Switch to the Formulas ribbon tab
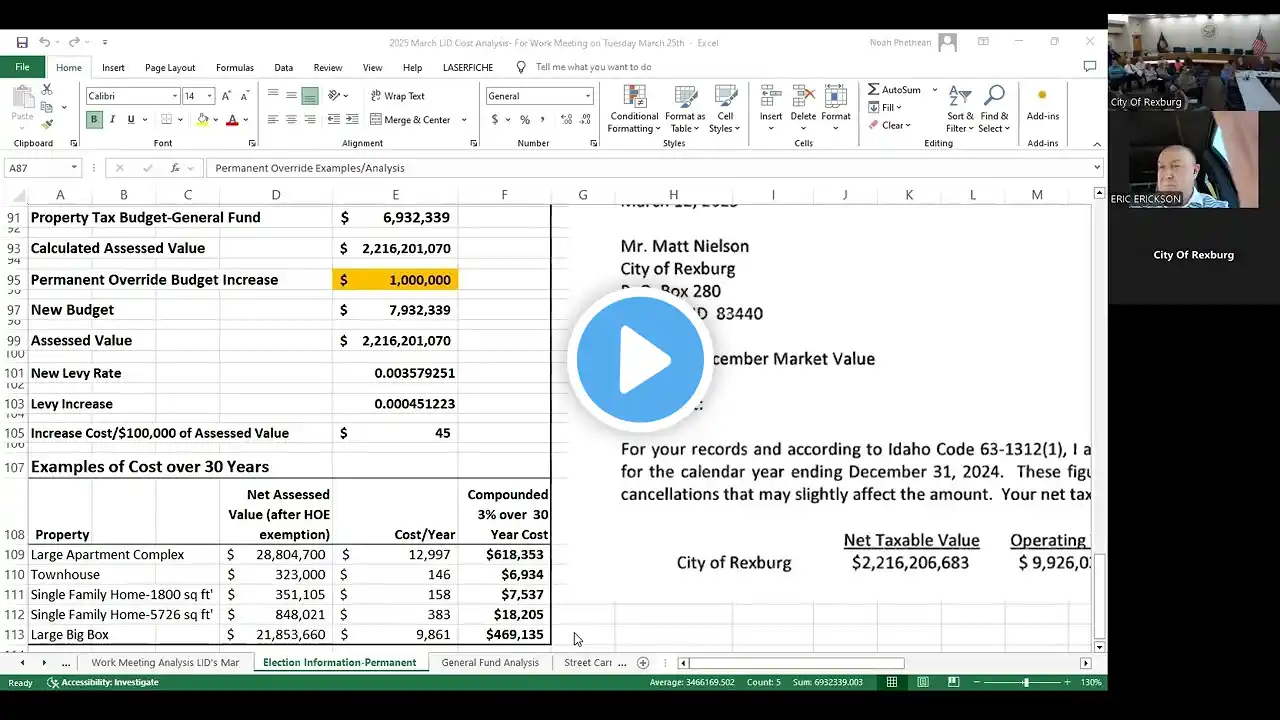The image size is (1280, 720). [235, 67]
